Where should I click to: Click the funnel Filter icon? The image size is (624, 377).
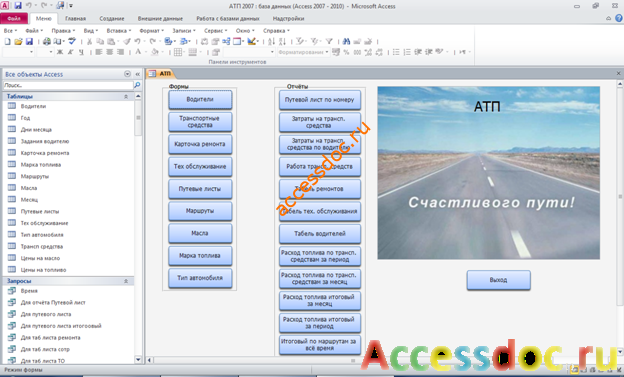(329, 41)
